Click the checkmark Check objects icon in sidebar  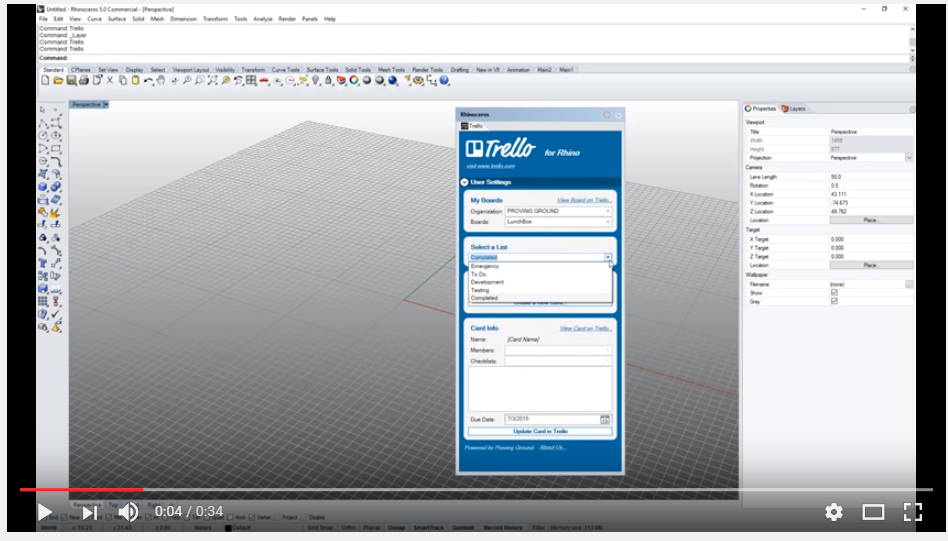click(x=56, y=314)
